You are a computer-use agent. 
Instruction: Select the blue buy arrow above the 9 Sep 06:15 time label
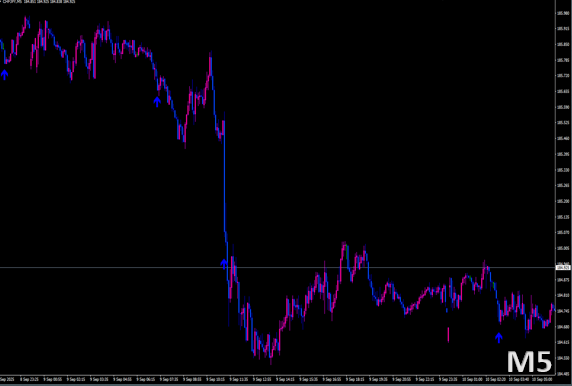(x=157, y=102)
